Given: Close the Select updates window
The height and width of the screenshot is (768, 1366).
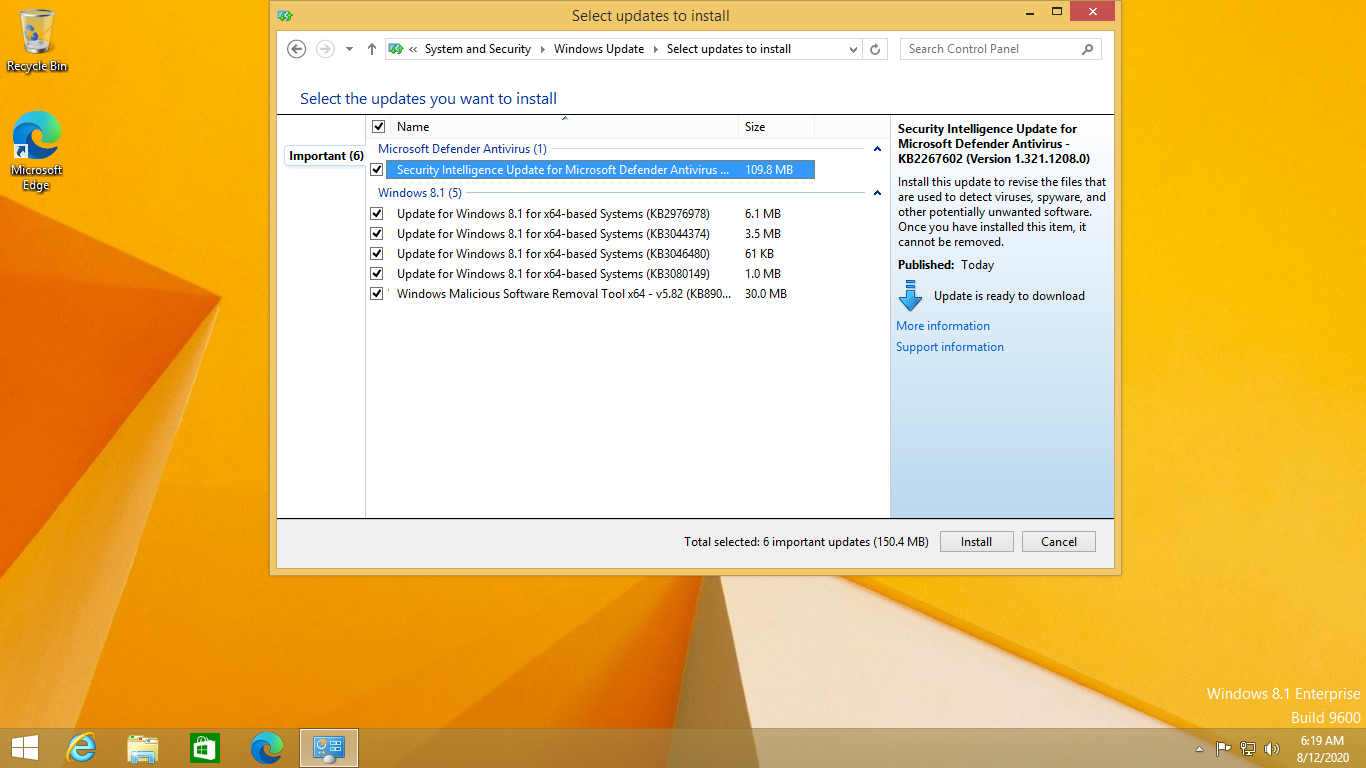Looking at the screenshot, I should coord(1091,11).
